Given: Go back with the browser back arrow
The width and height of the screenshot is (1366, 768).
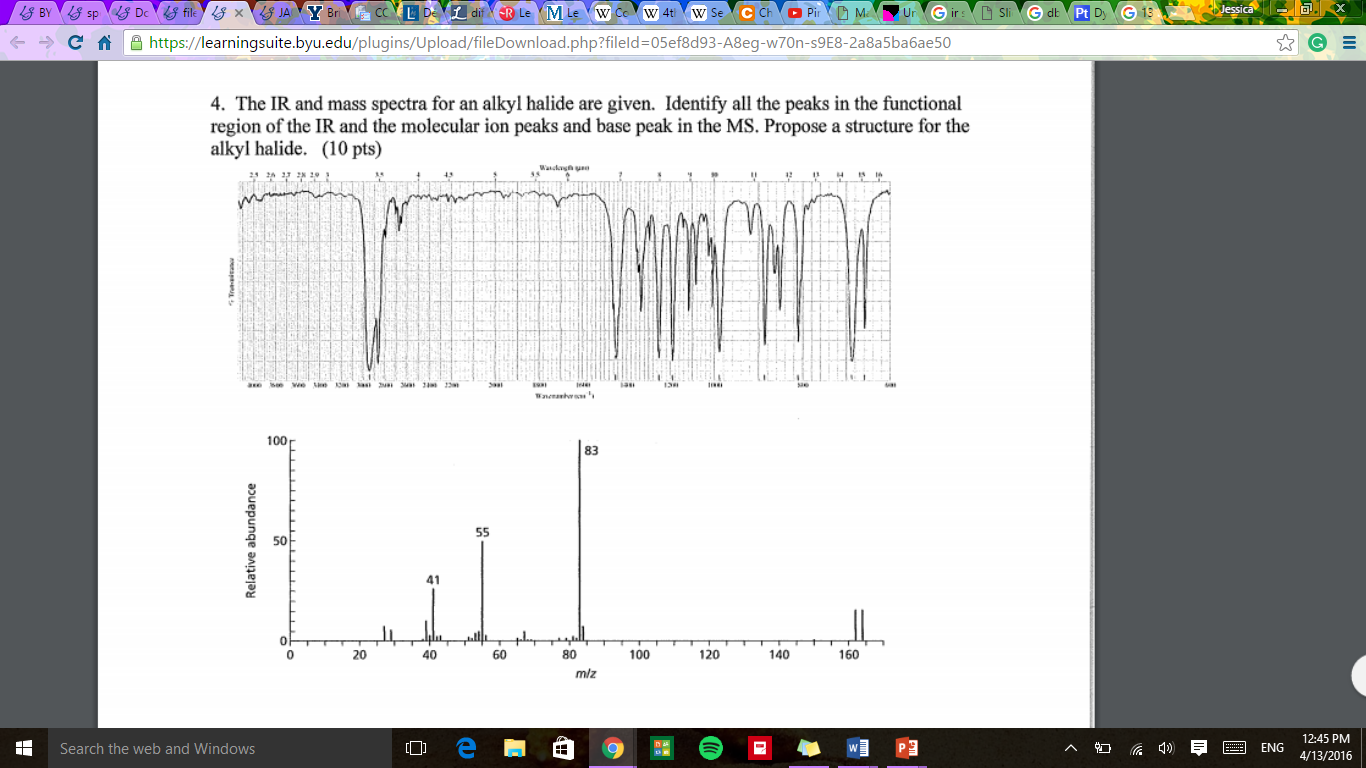Looking at the screenshot, I should coord(18,43).
